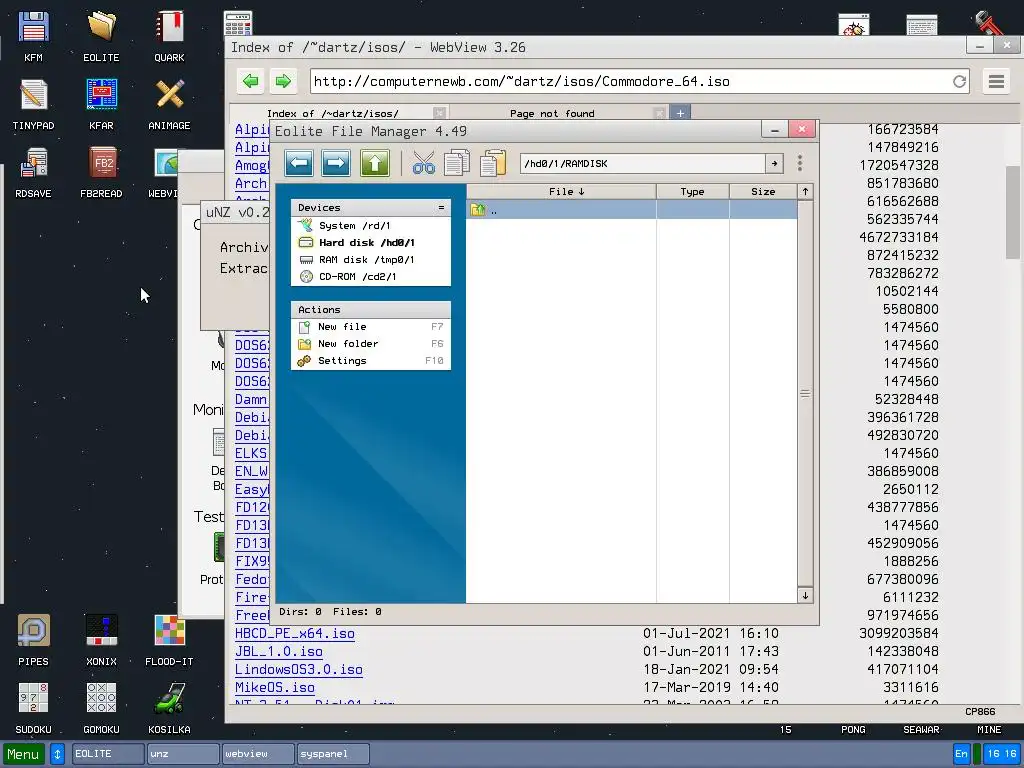Open Settings action in Eolite
The image size is (1024, 768).
pyautogui.click(x=371, y=360)
